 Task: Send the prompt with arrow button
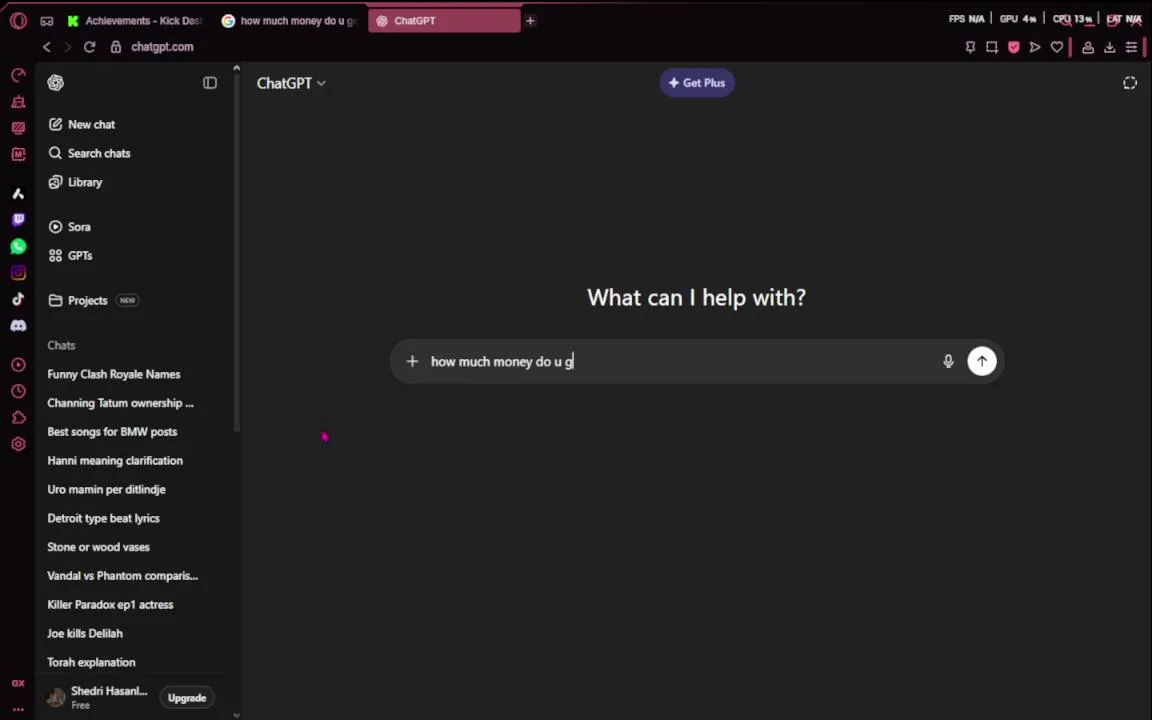(x=982, y=361)
